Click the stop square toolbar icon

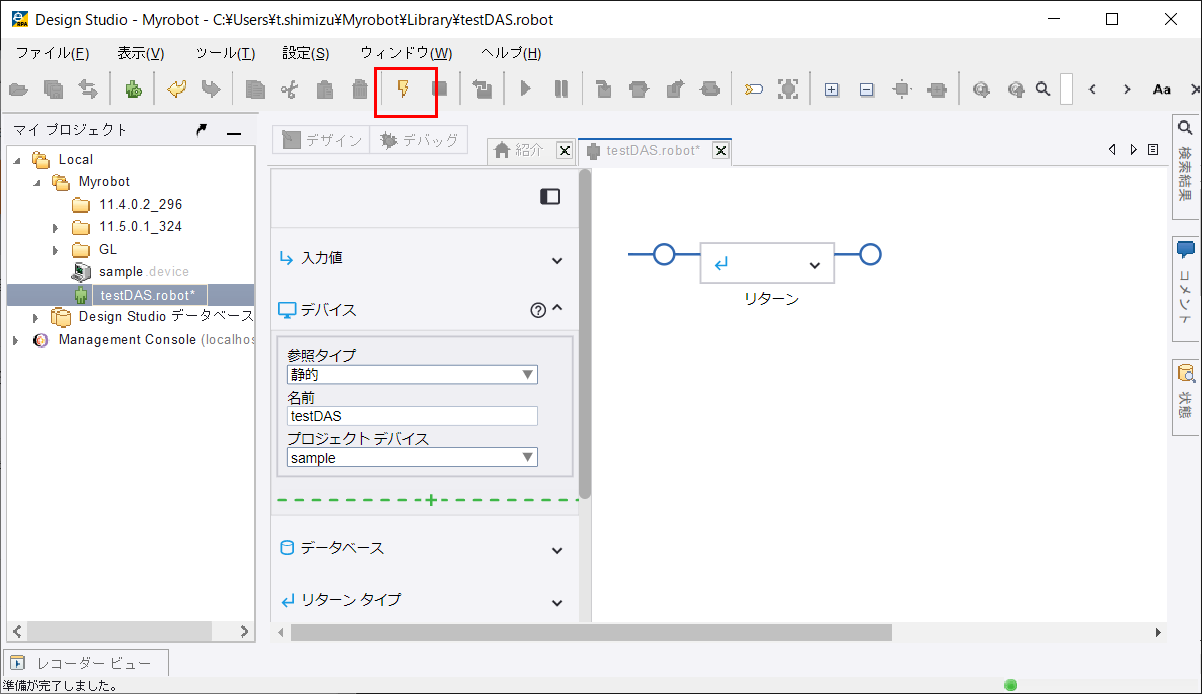coord(439,89)
